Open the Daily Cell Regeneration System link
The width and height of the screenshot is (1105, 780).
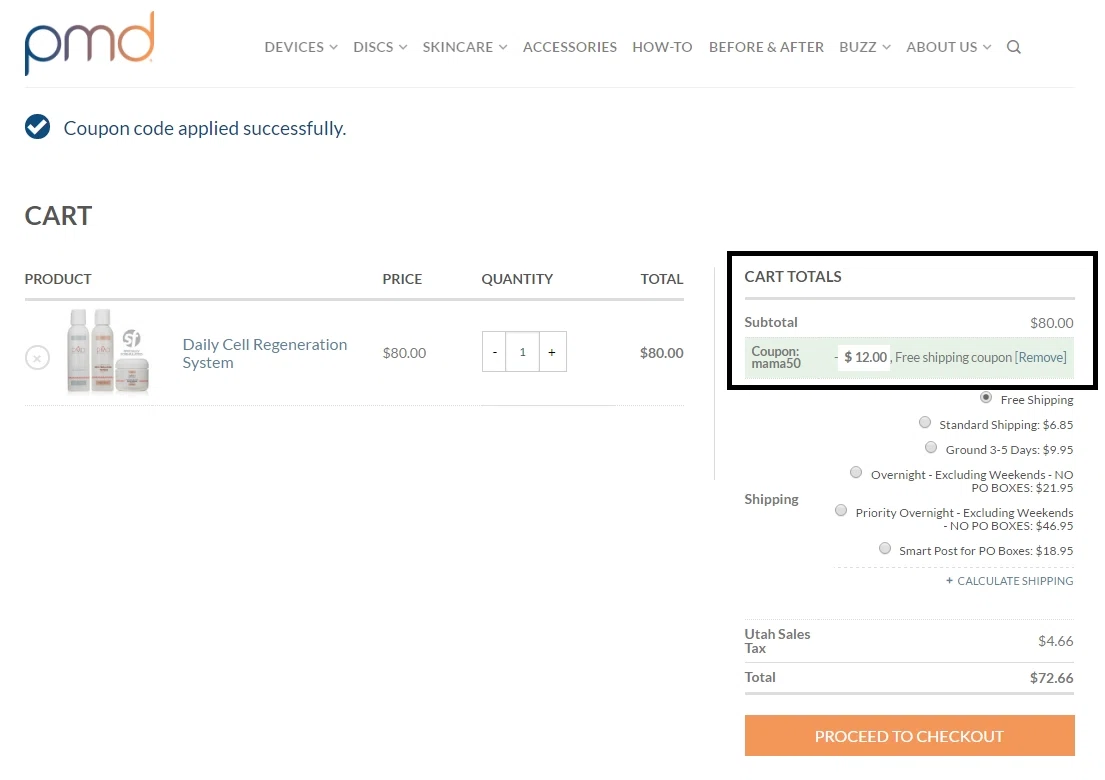264,354
